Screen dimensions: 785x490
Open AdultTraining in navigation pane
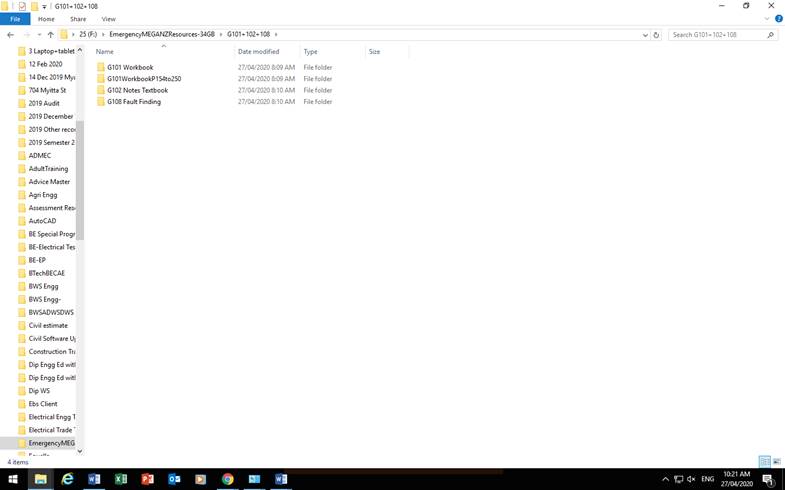[48, 169]
